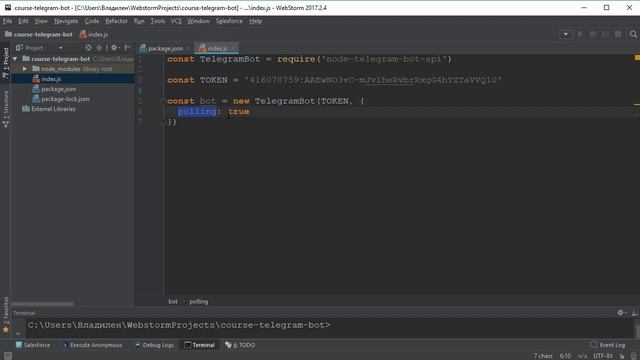640x360 pixels.
Task: Click the Debug bug icon in toolbar
Action: pos(593,34)
